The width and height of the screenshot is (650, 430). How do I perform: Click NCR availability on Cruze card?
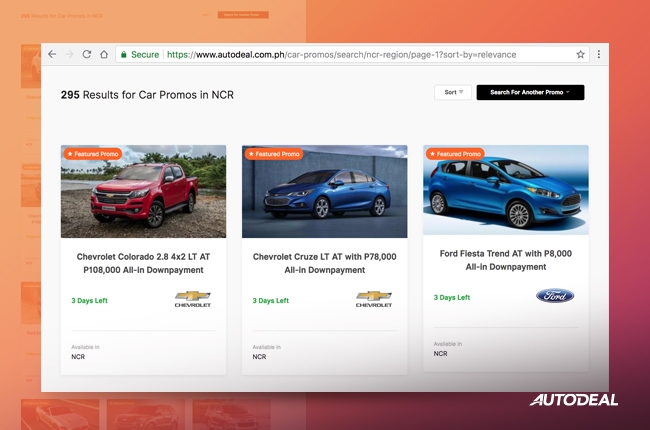259,357
